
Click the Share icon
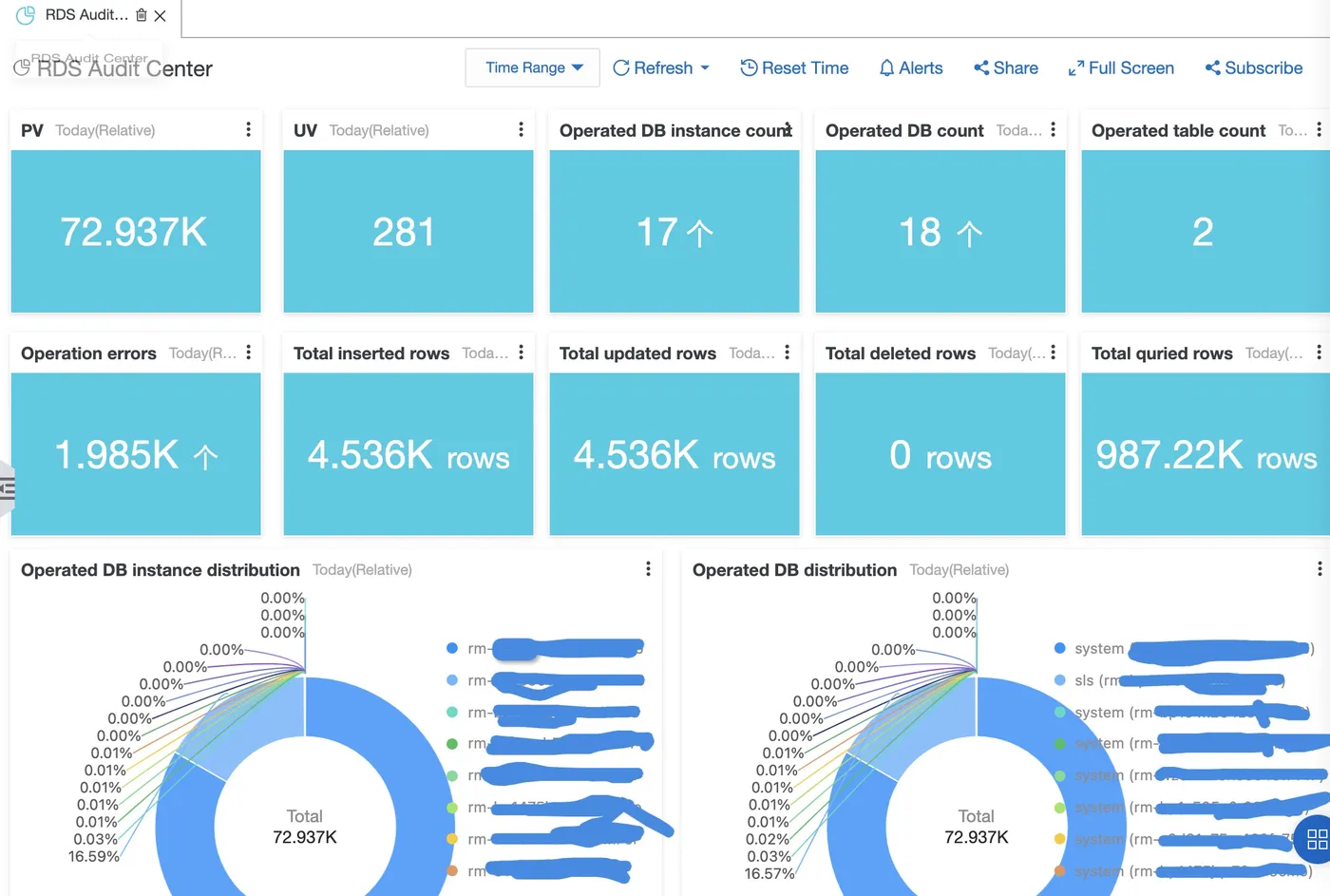[981, 67]
